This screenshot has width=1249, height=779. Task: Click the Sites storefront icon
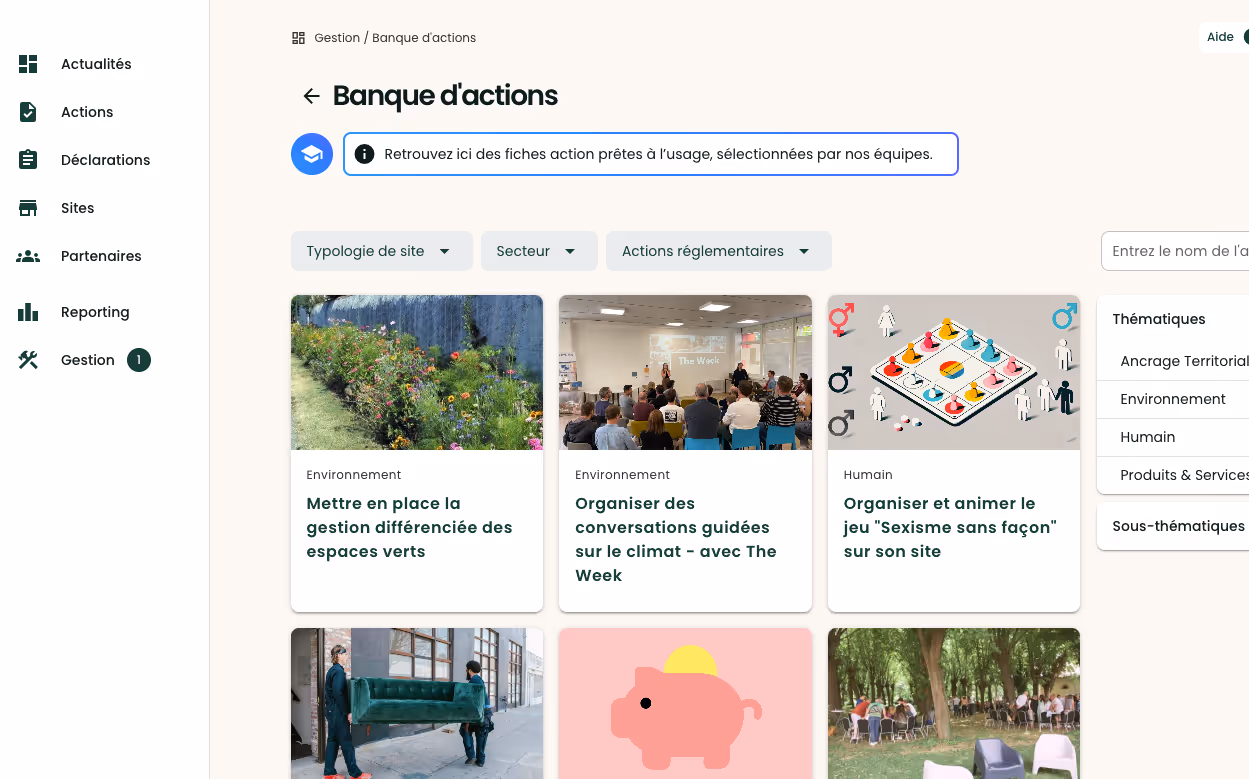28,208
